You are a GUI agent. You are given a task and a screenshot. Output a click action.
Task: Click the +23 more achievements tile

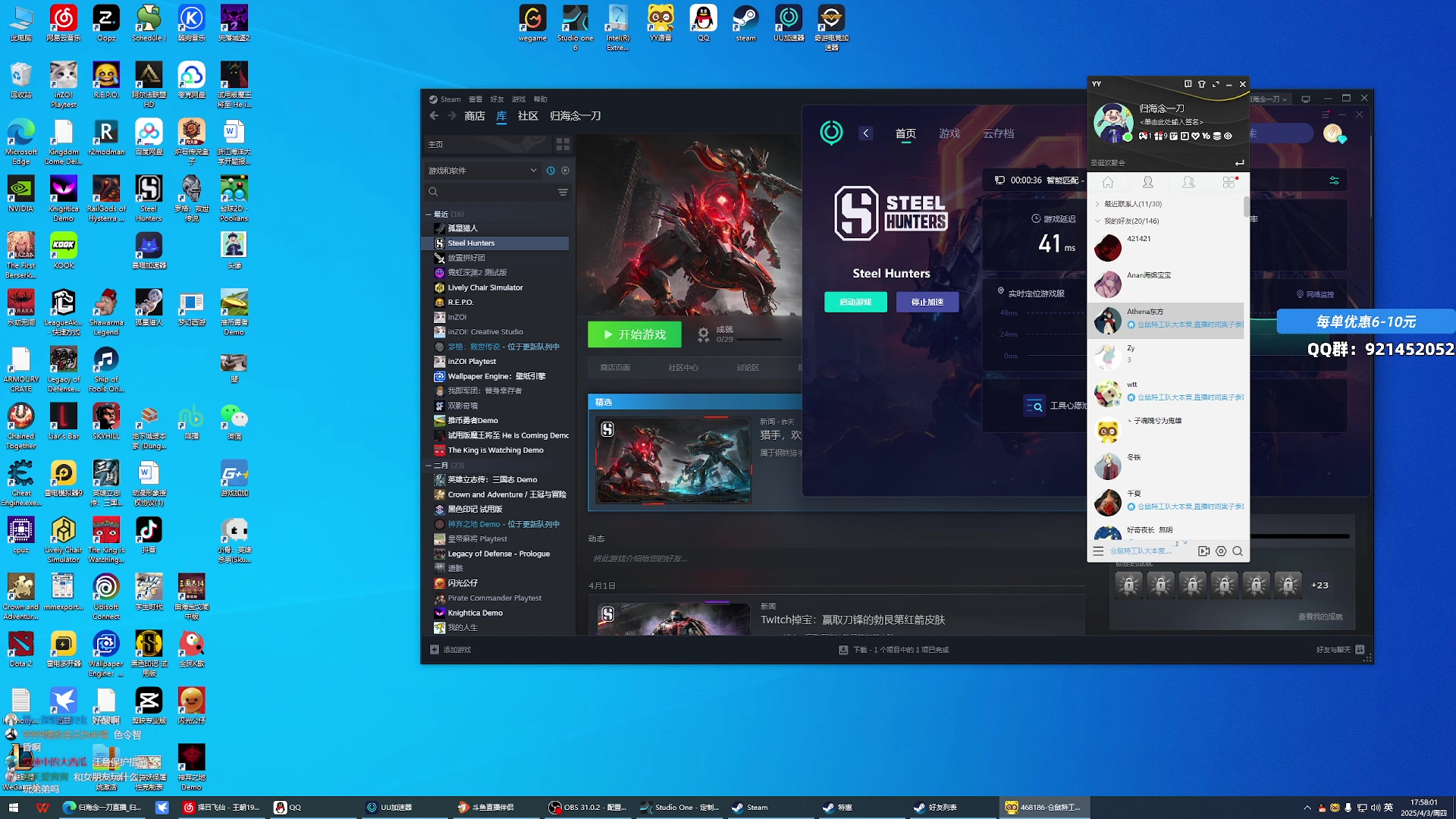[1319, 585]
